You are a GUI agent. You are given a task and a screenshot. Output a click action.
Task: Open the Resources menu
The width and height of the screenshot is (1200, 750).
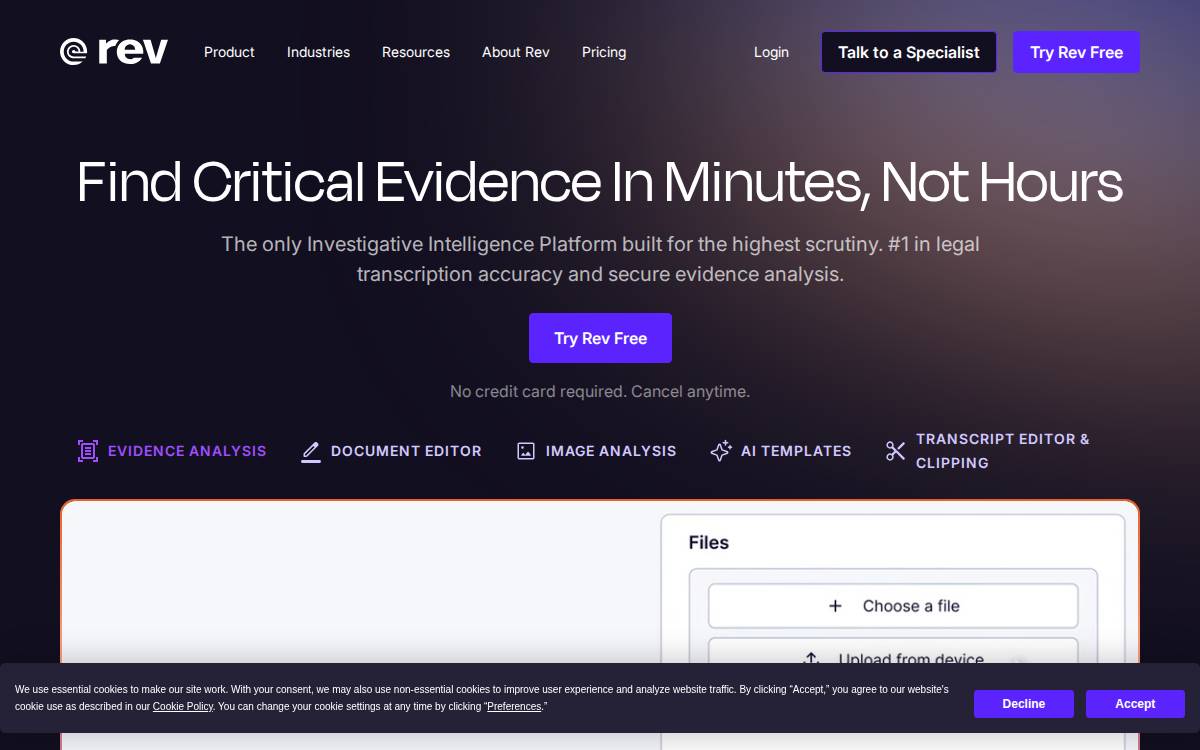point(416,52)
